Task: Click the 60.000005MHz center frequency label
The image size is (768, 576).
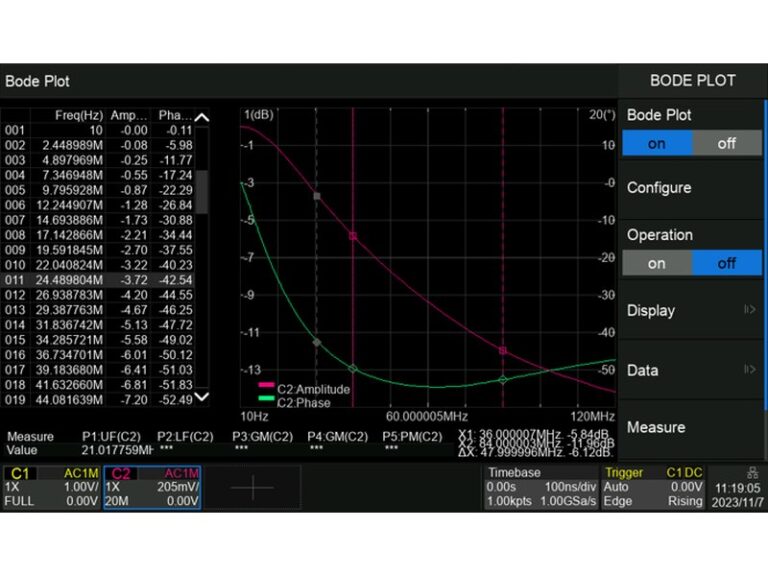Action: pyautogui.click(x=427, y=417)
